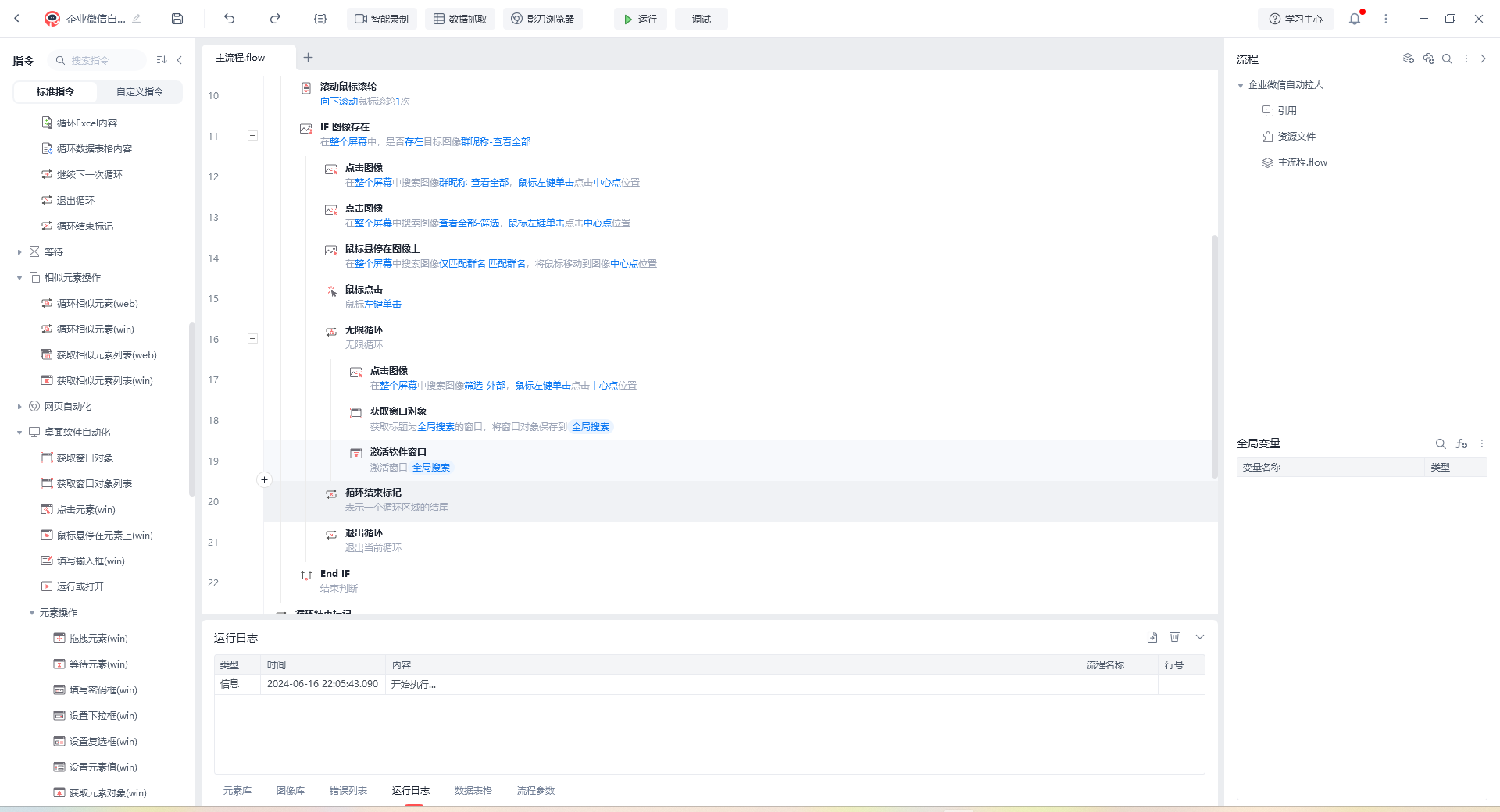Sort the command list
The image size is (1500, 812).
tap(162, 60)
